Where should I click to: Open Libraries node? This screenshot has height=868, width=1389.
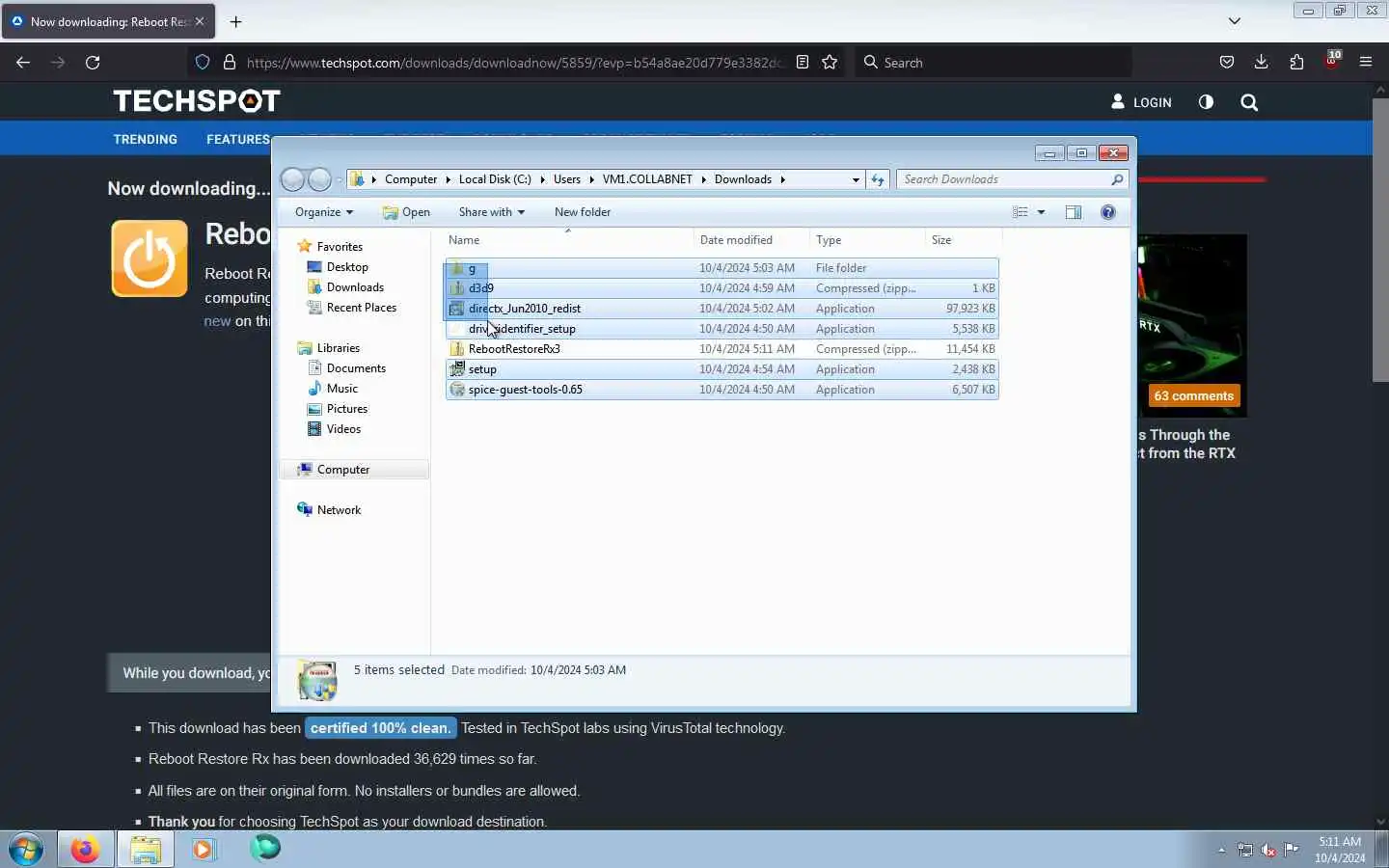point(329,348)
